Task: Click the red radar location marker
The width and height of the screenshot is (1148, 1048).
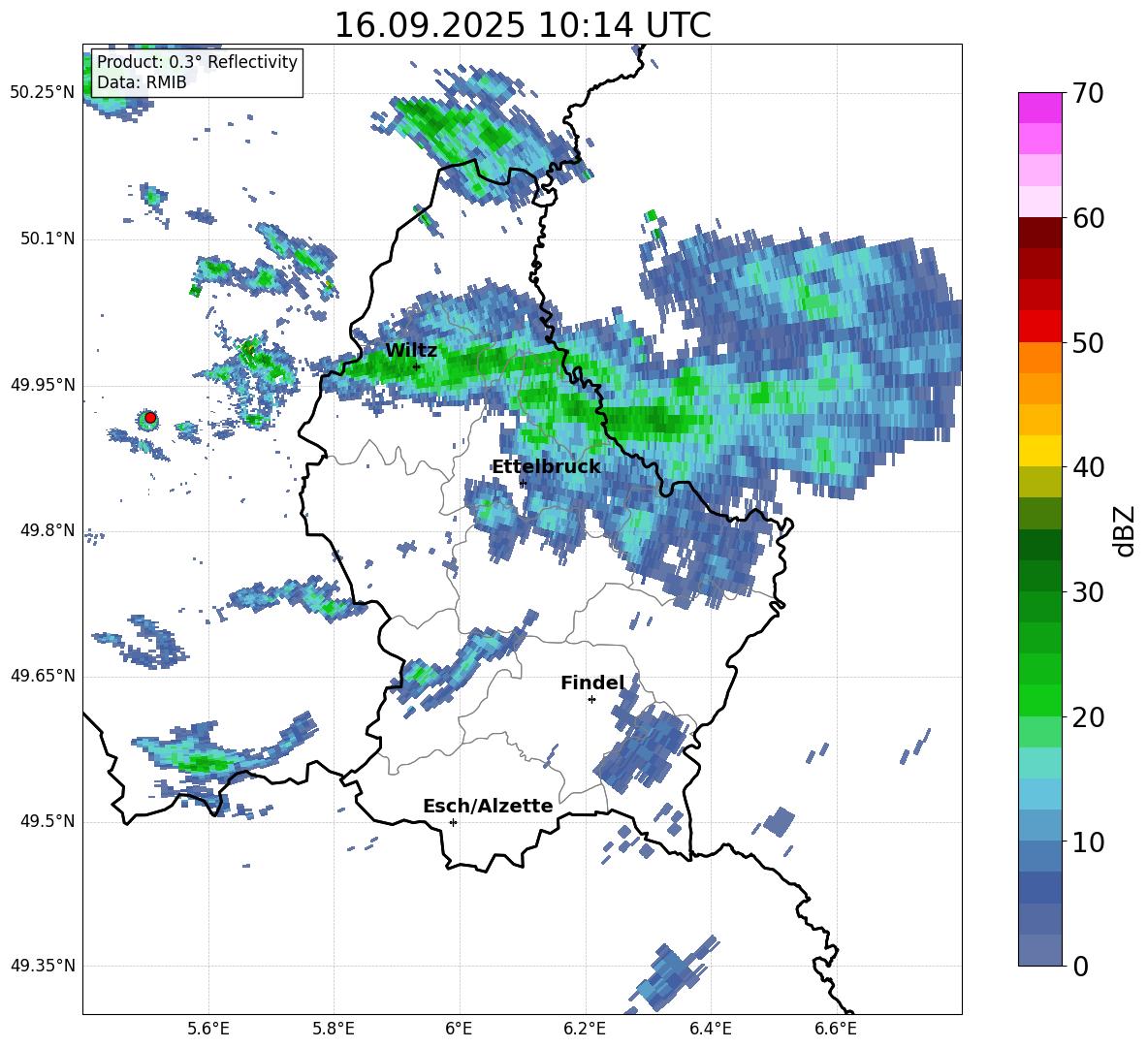Action: [x=150, y=418]
